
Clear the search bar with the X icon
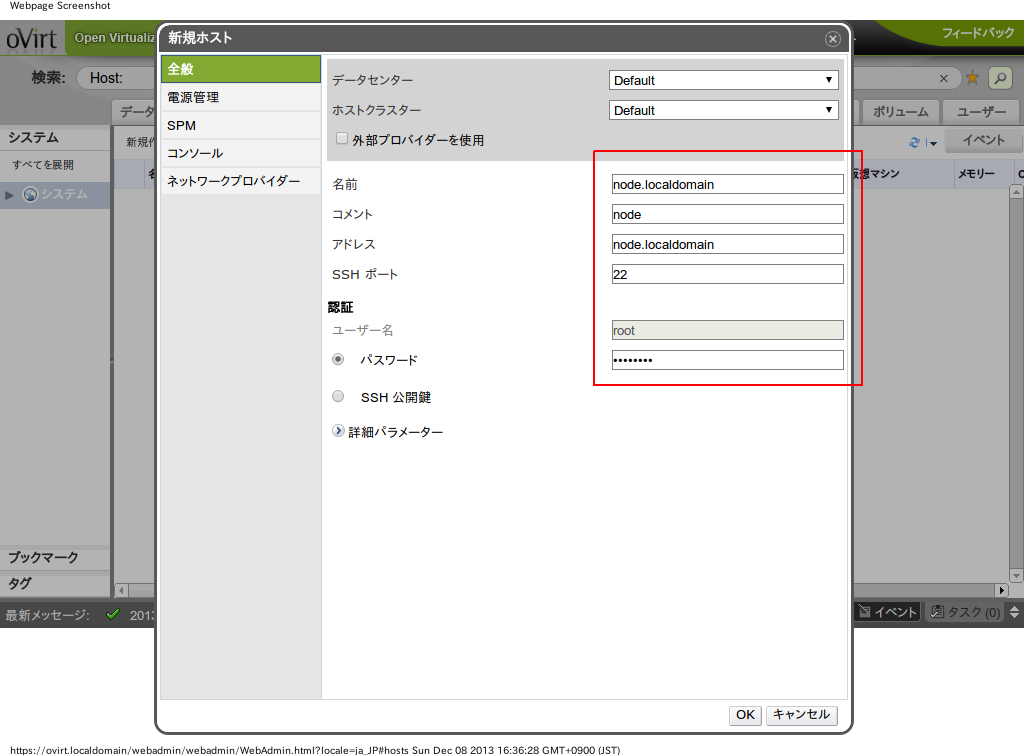pyautogui.click(x=943, y=78)
